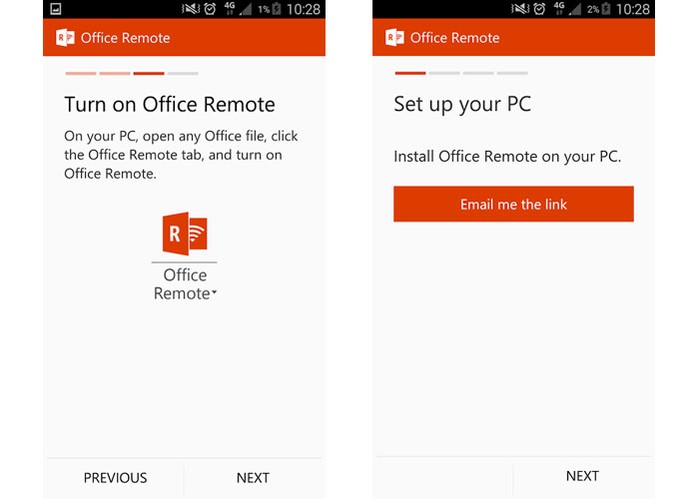Tap the mute/vibrate icon in right status bar
Screen dimensions: 695x499
point(520,9)
